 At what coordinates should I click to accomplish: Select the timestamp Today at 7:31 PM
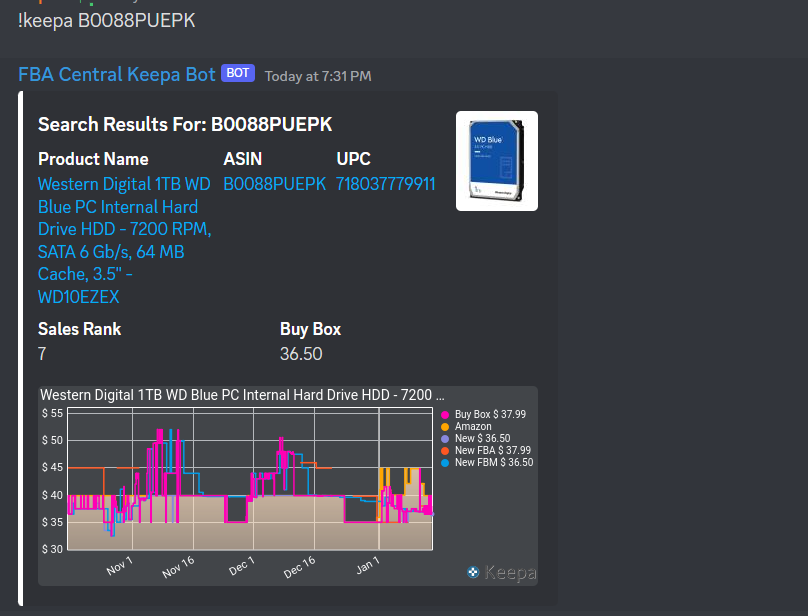coord(319,76)
